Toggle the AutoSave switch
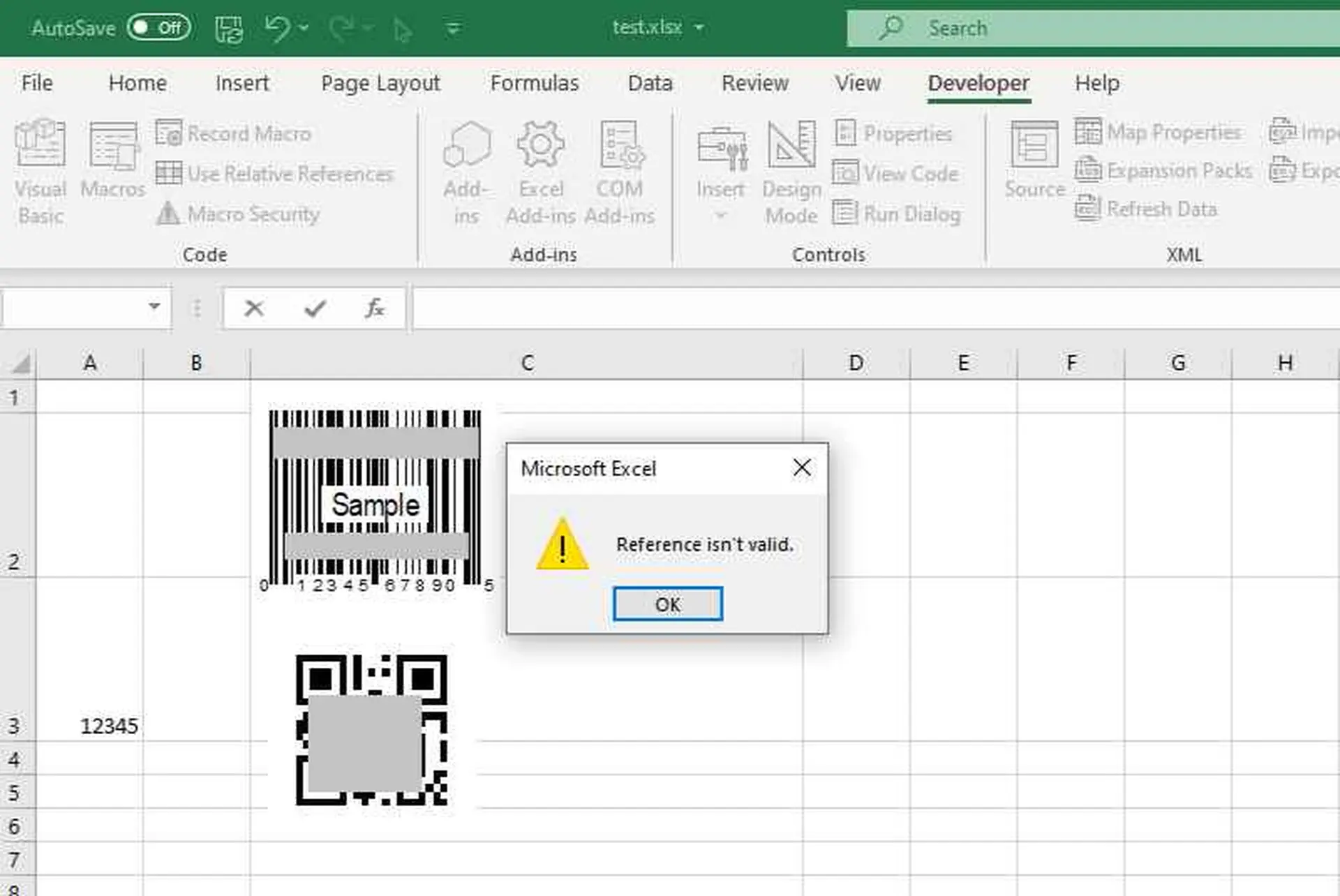The image size is (1340, 896). tap(159, 28)
